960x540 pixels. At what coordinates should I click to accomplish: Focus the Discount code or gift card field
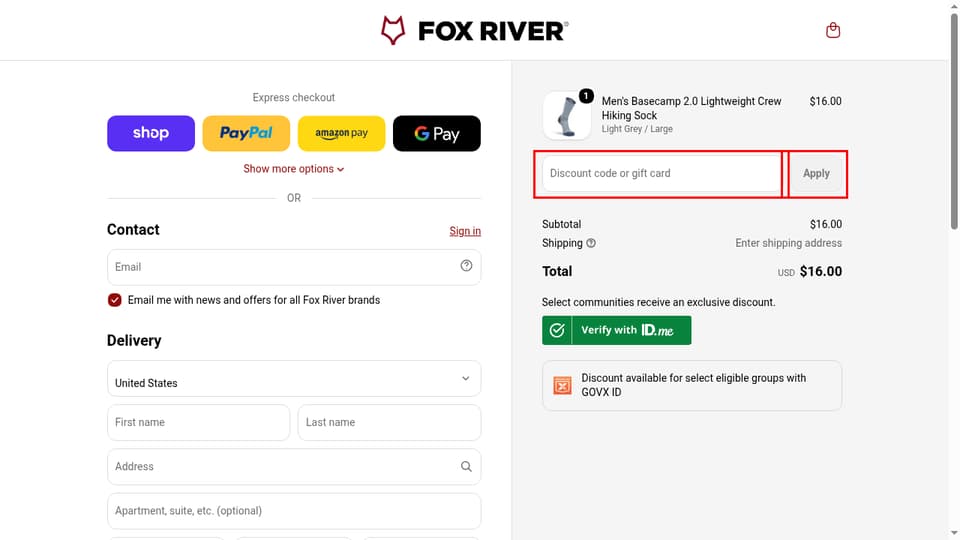pyautogui.click(x=662, y=173)
